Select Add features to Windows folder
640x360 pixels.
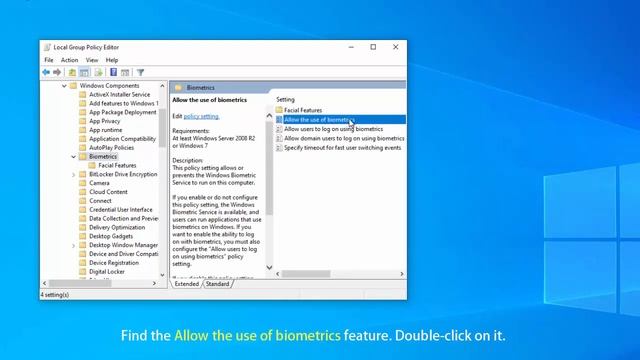123,103
